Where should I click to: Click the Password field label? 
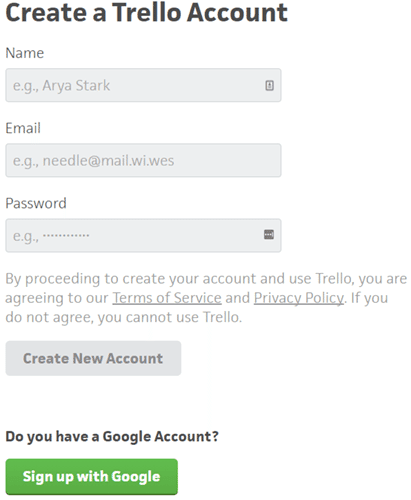(x=36, y=203)
